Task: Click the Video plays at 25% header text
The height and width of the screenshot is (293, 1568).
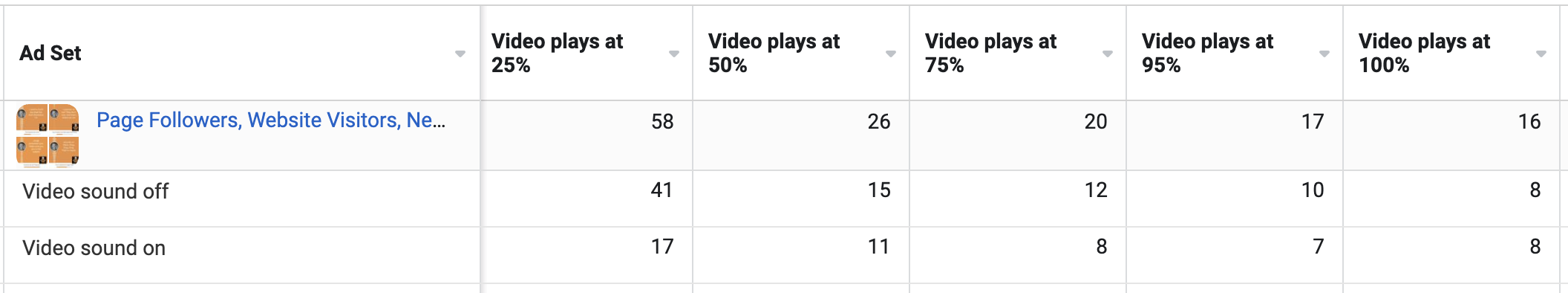Action: tap(557, 53)
